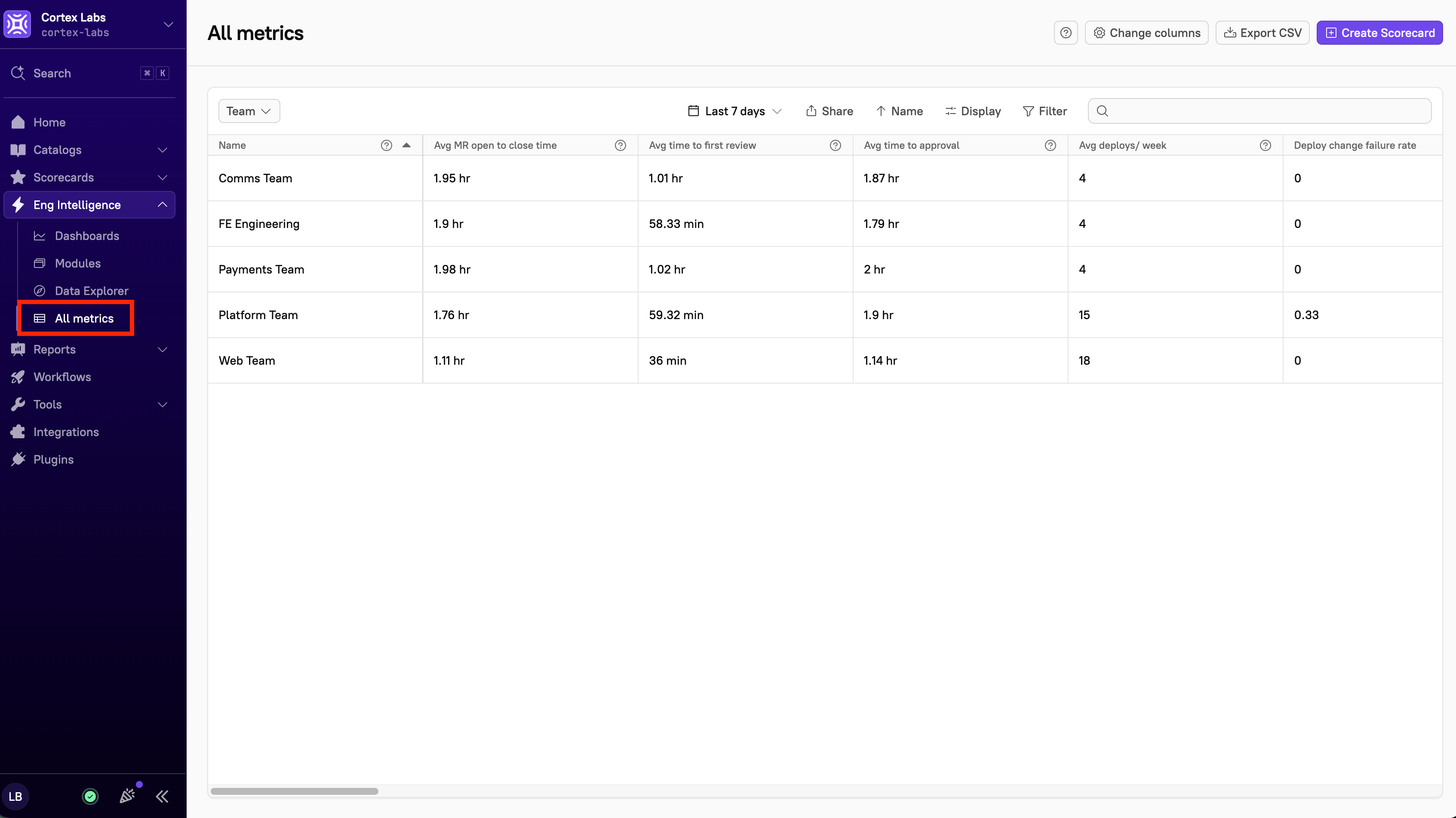Open the Team grouping dropdown

click(249, 111)
